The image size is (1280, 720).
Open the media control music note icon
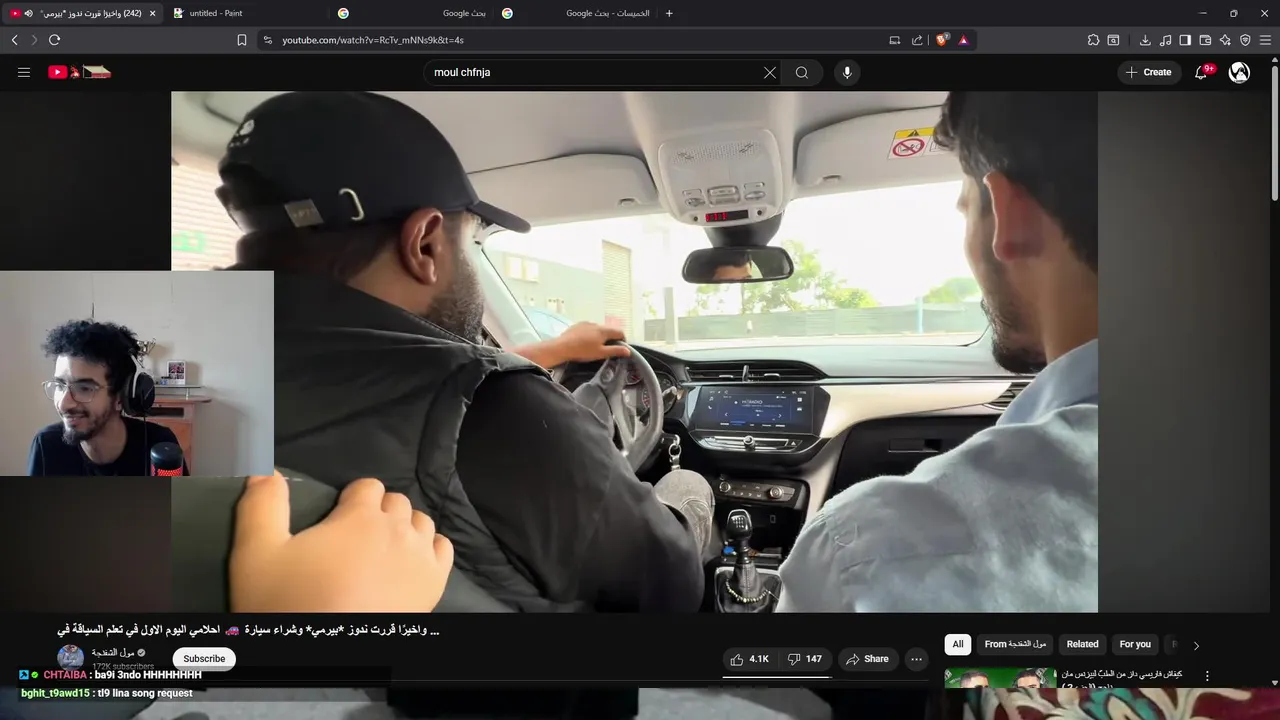(1165, 40)
